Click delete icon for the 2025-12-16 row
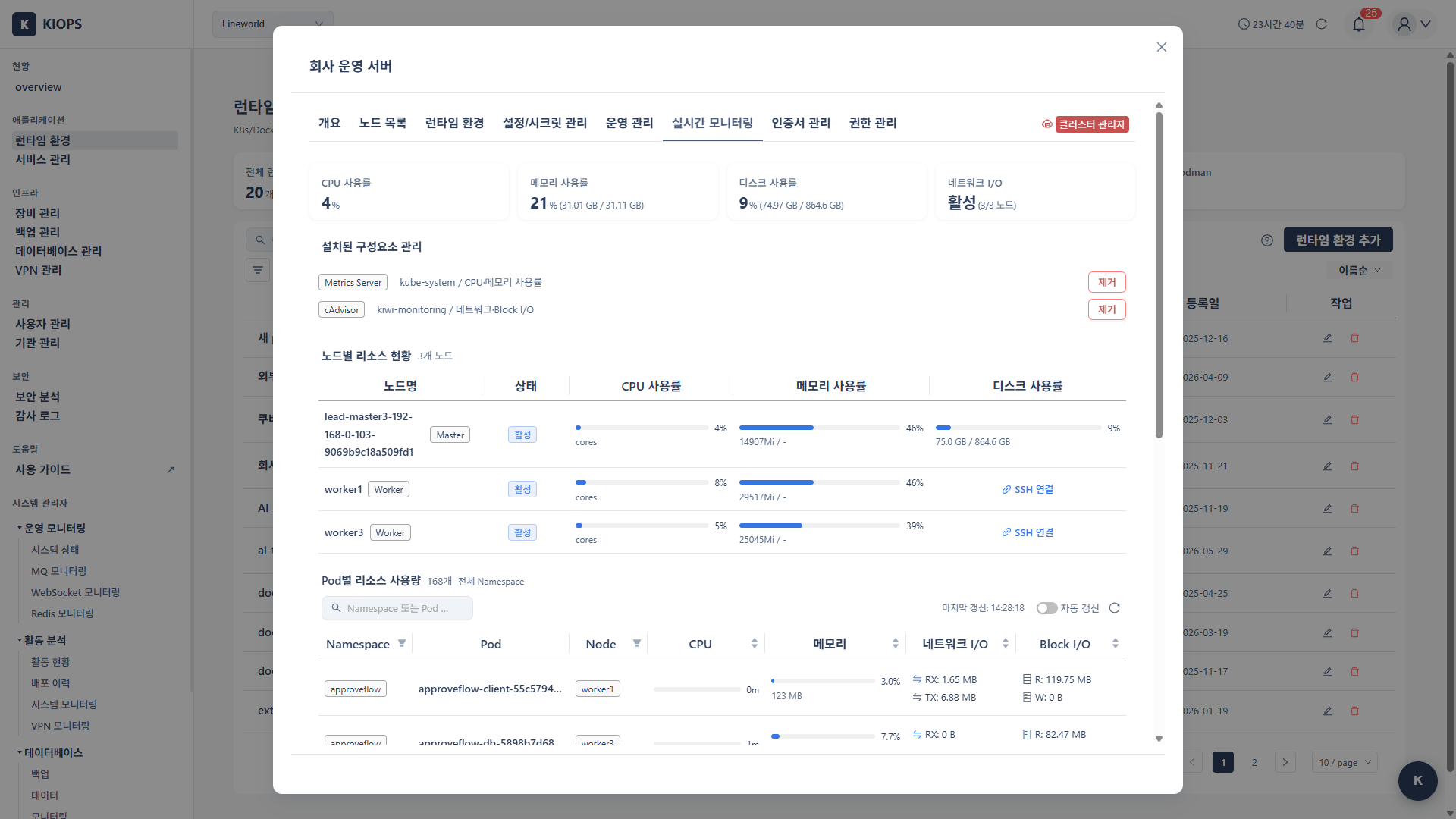This screenshot has height=819, width=1456. [1354, 338]
